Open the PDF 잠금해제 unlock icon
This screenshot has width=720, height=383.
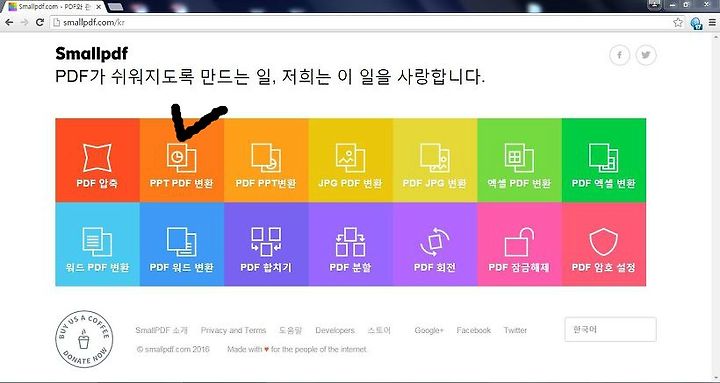[x=519, y=242]
